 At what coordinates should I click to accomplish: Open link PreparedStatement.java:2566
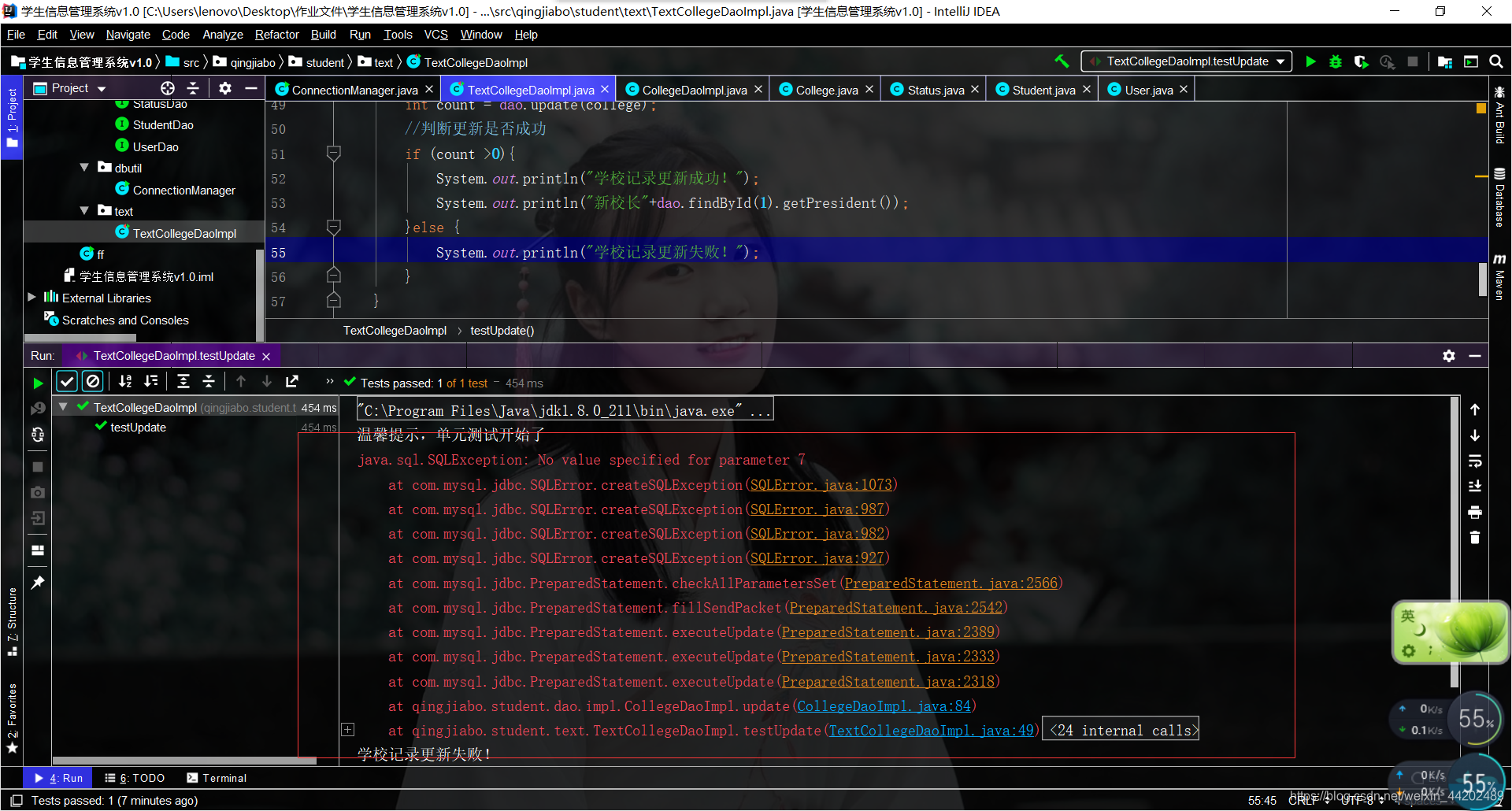pos(951,583)
